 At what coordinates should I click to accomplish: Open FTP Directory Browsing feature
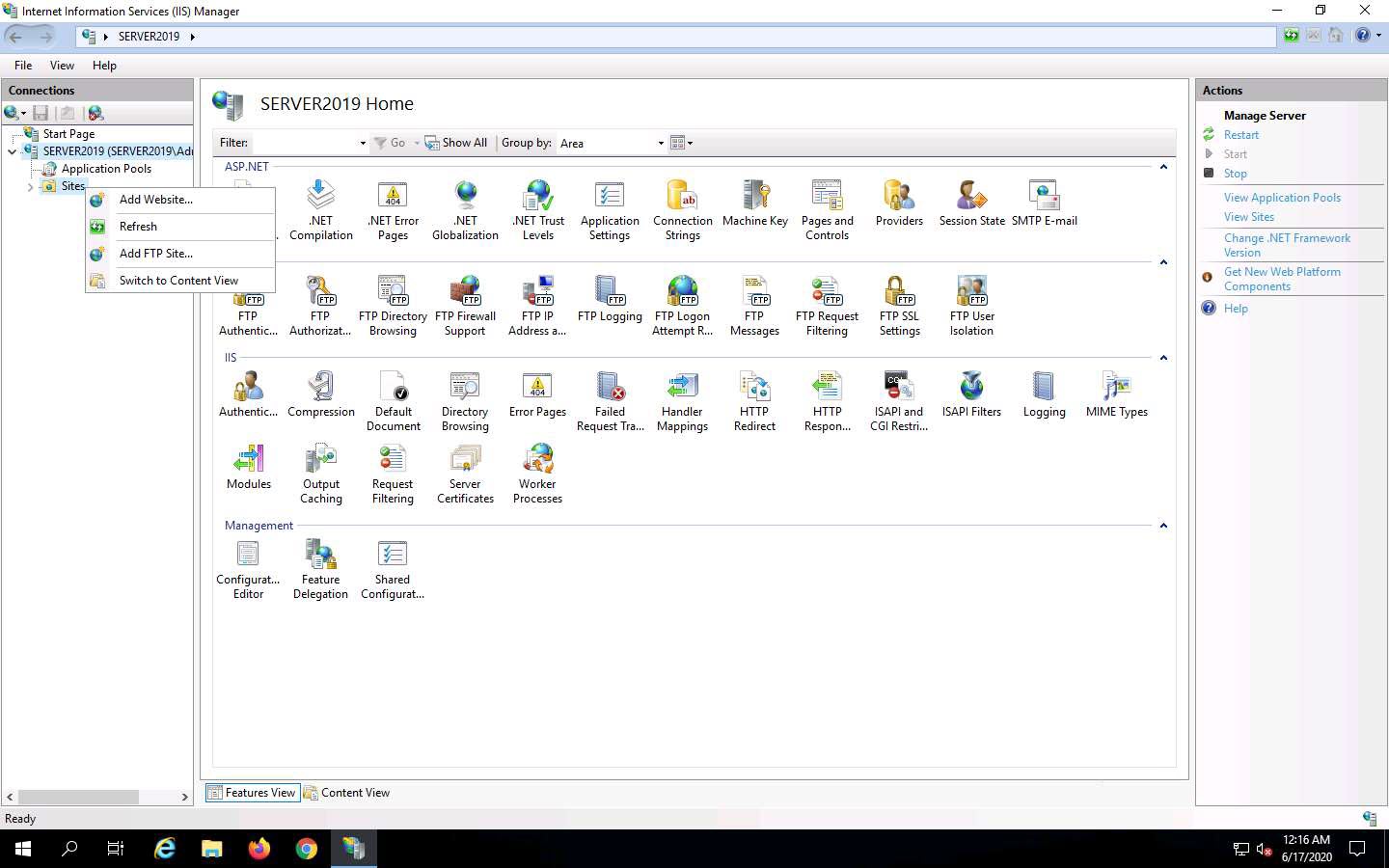click(x=393, y=305)
